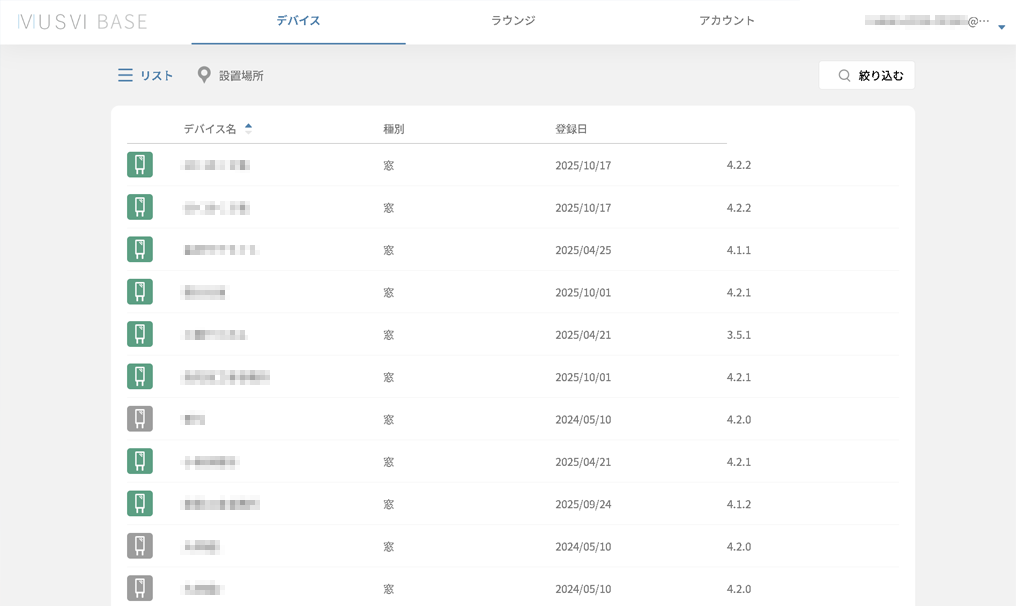The width and height of the screenshot is (1016, 606).
Task: Click the device icon in the version 3.5.1 row
Action: pyautogui.click(x=140, y=335)
